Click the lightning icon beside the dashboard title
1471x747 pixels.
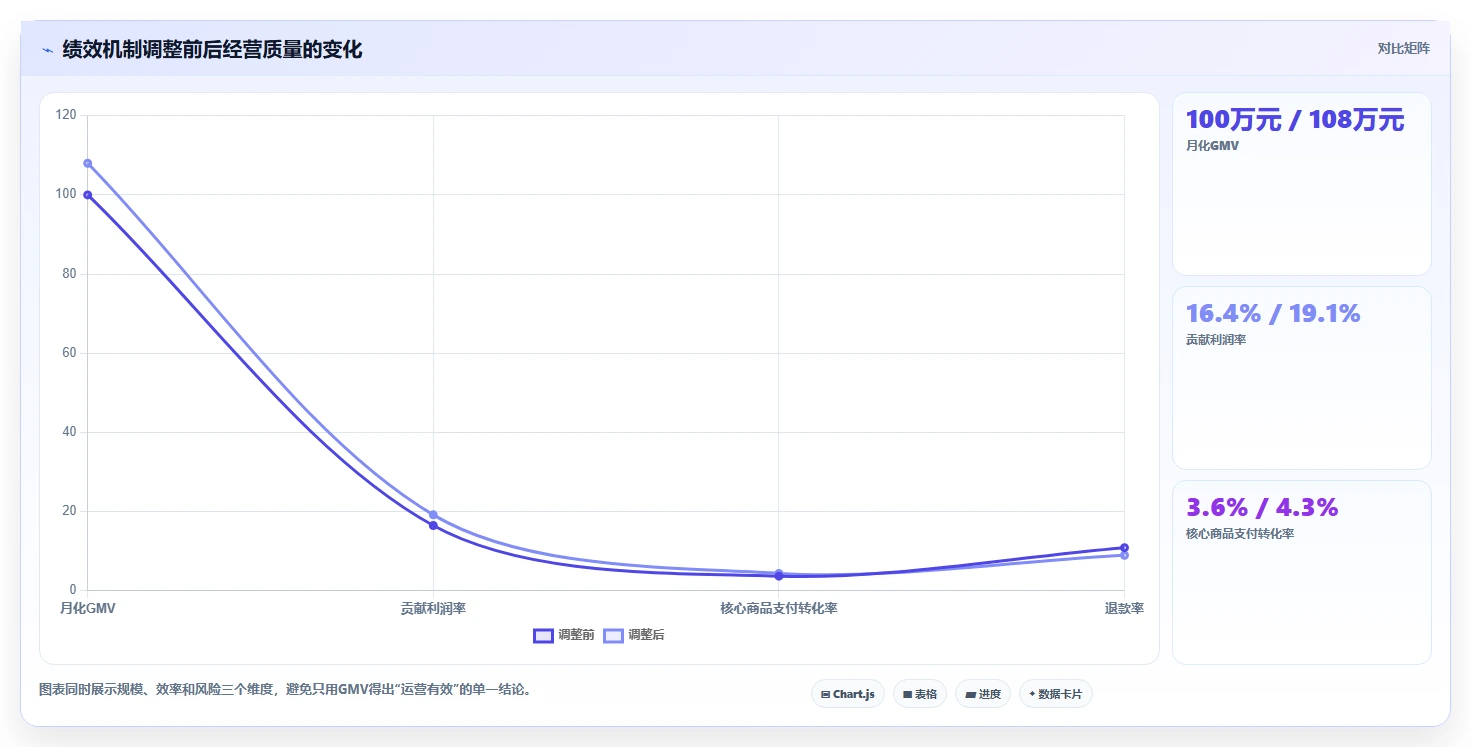click(x=47, y=50)
